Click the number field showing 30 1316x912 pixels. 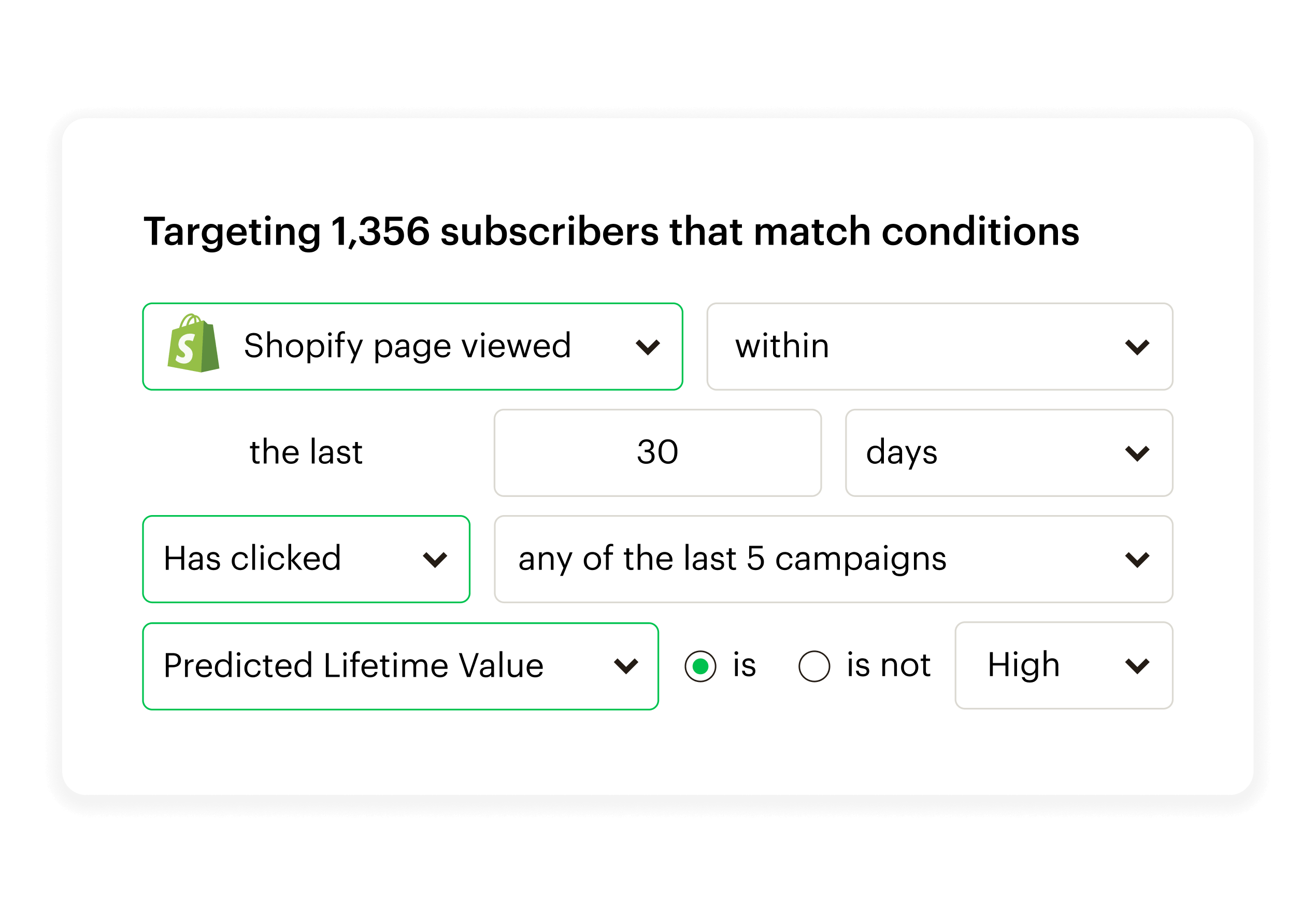(x=657, y=453)
